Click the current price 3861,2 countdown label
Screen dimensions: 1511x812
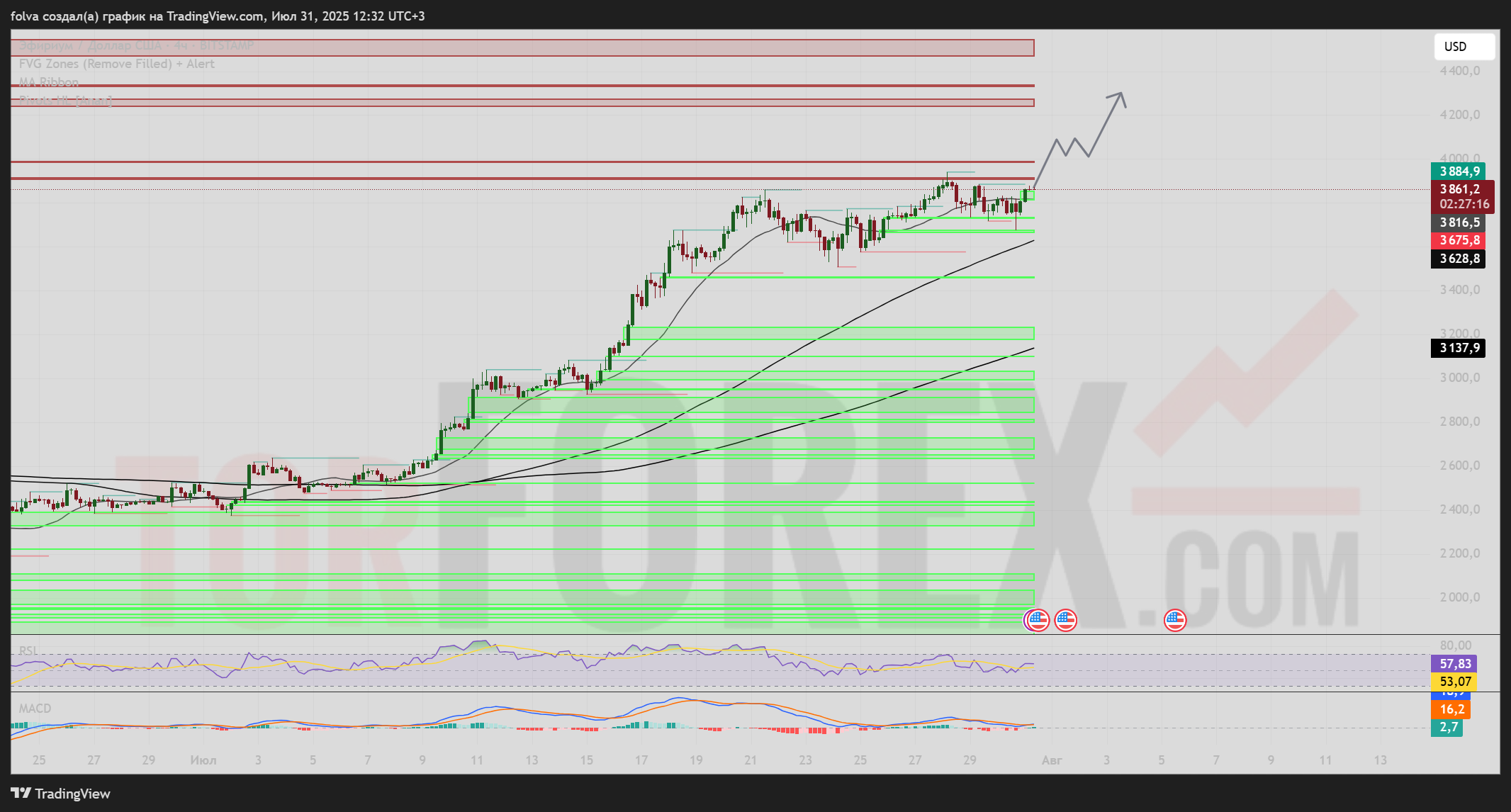click(x=1463, y=196)
